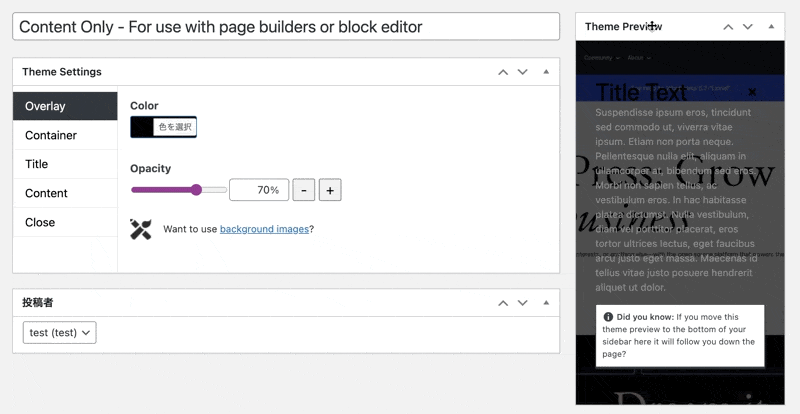Click the brush and pencil design icon
800x414 pixels.
141,229
